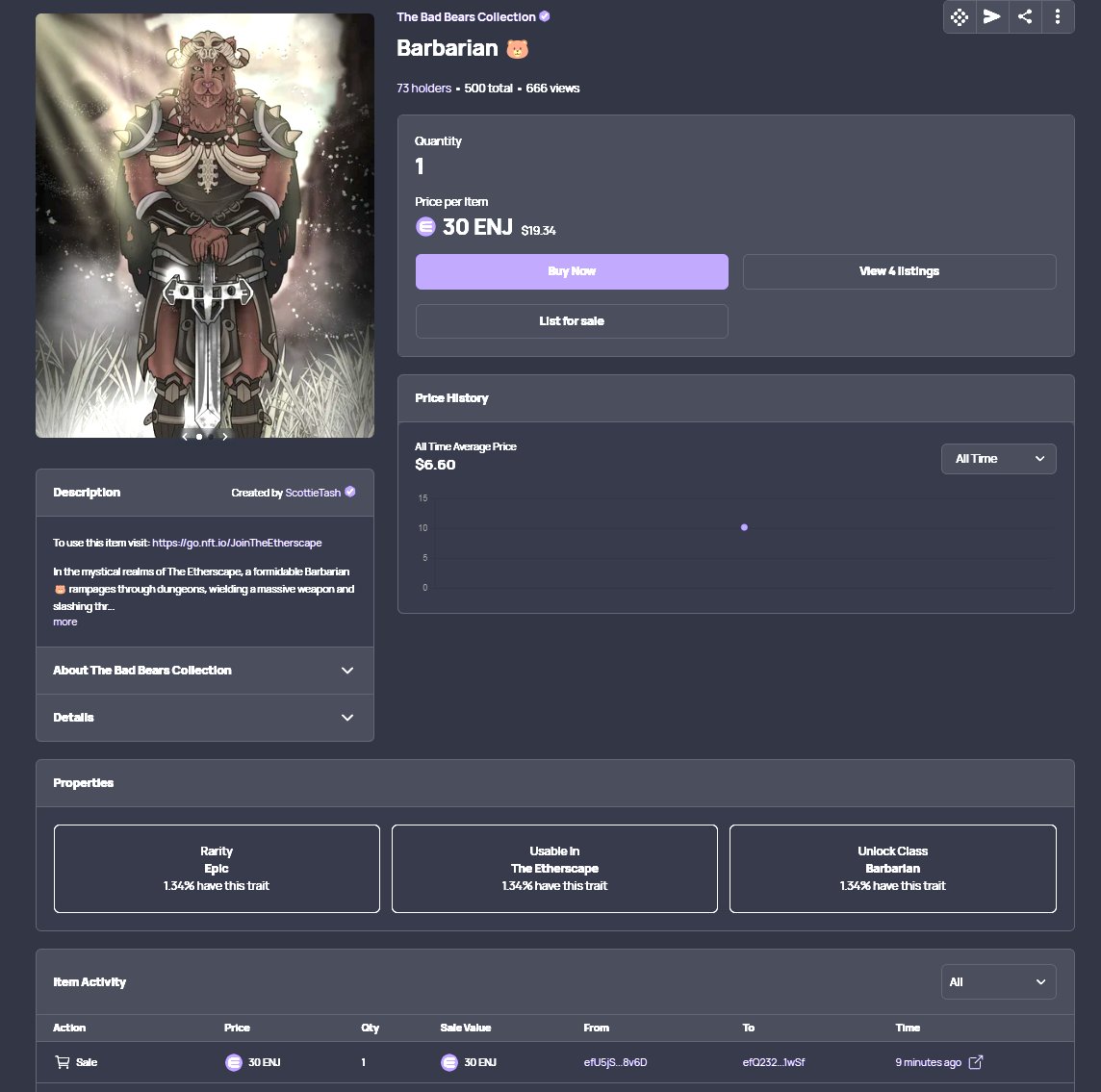Open the three-dot more options icon

pos(1058,16)
